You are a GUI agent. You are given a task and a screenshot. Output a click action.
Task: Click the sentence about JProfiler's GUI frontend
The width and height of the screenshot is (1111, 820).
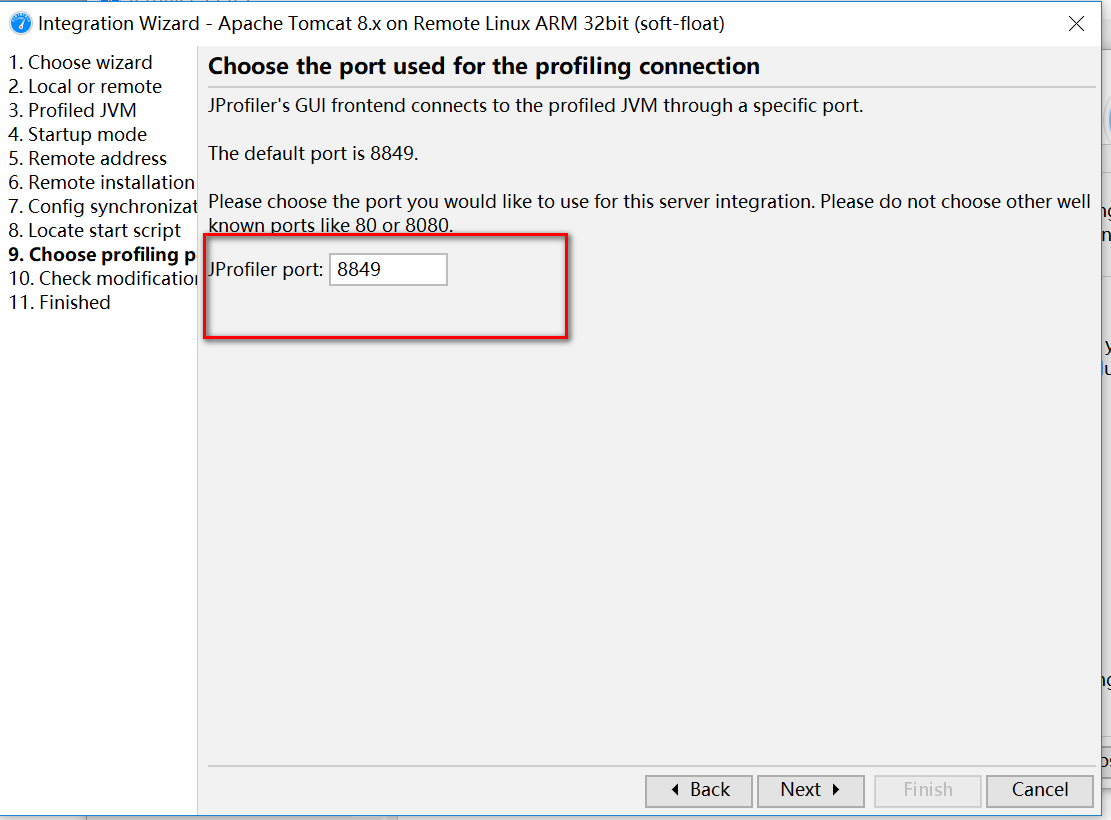click(535, 106)
